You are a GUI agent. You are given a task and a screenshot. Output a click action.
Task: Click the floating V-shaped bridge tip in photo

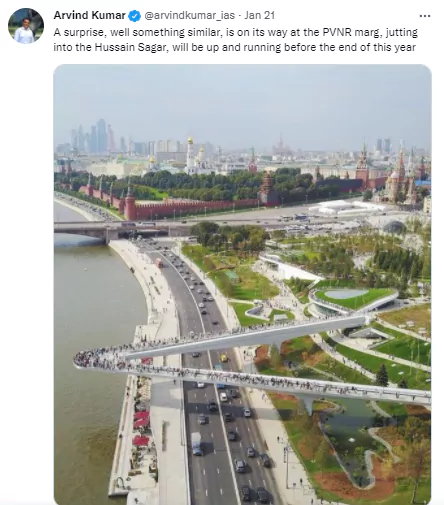point(89,359)
